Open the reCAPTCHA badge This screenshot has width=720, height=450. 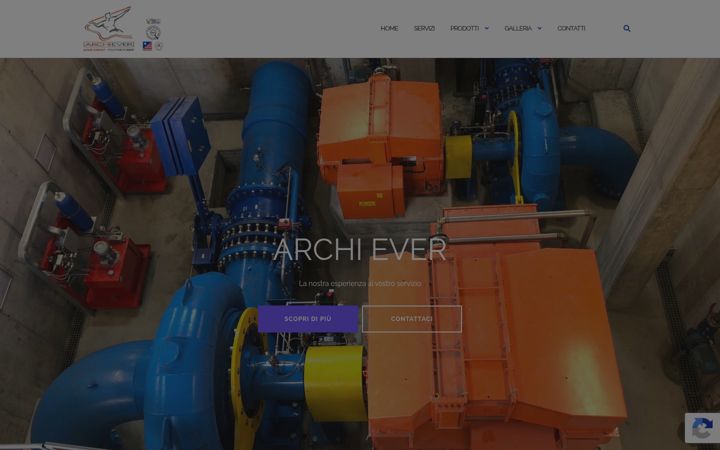click(x=702, y=428)
